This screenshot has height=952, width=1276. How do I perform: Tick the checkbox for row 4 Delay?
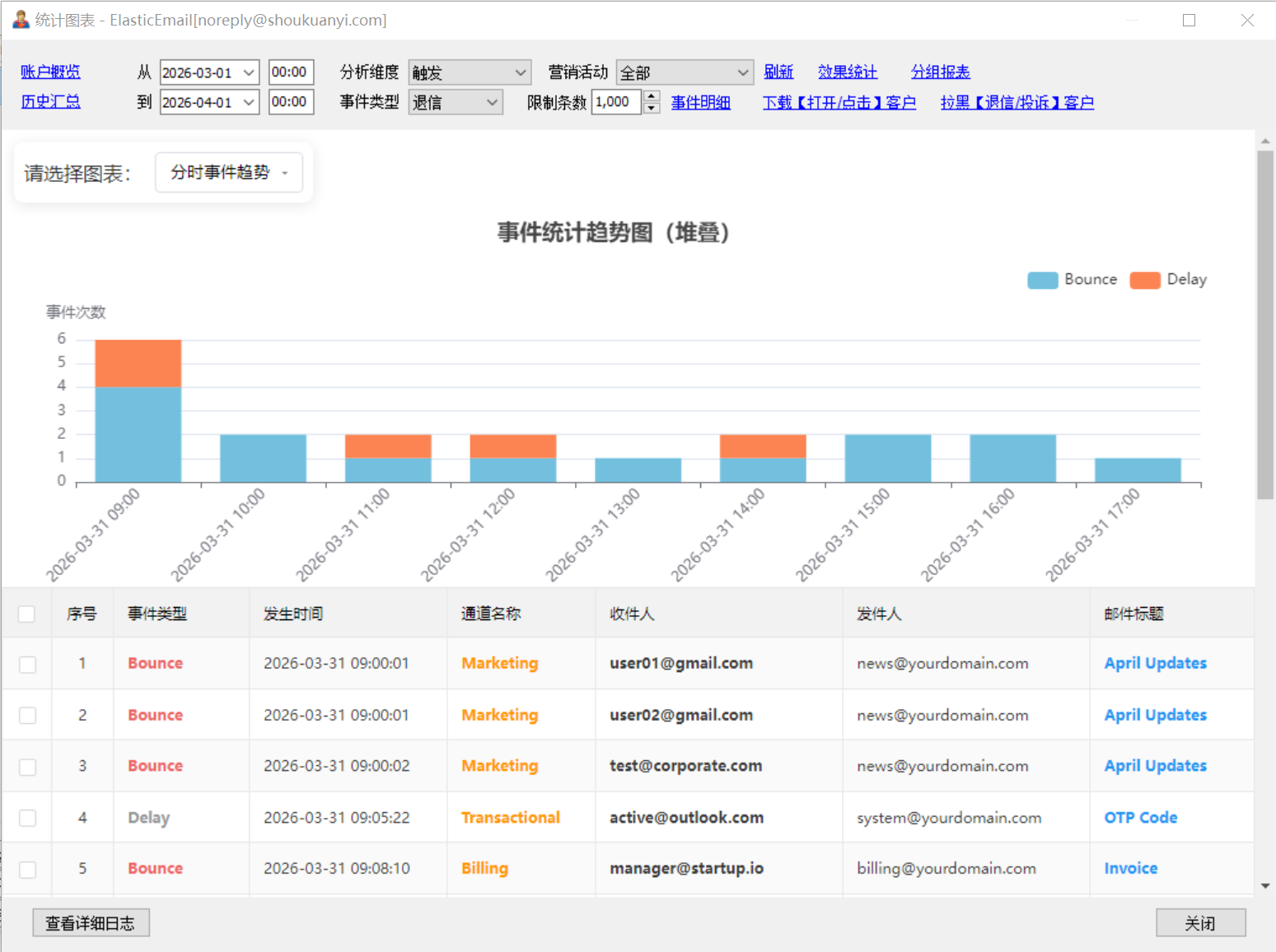tap(28, 818)
